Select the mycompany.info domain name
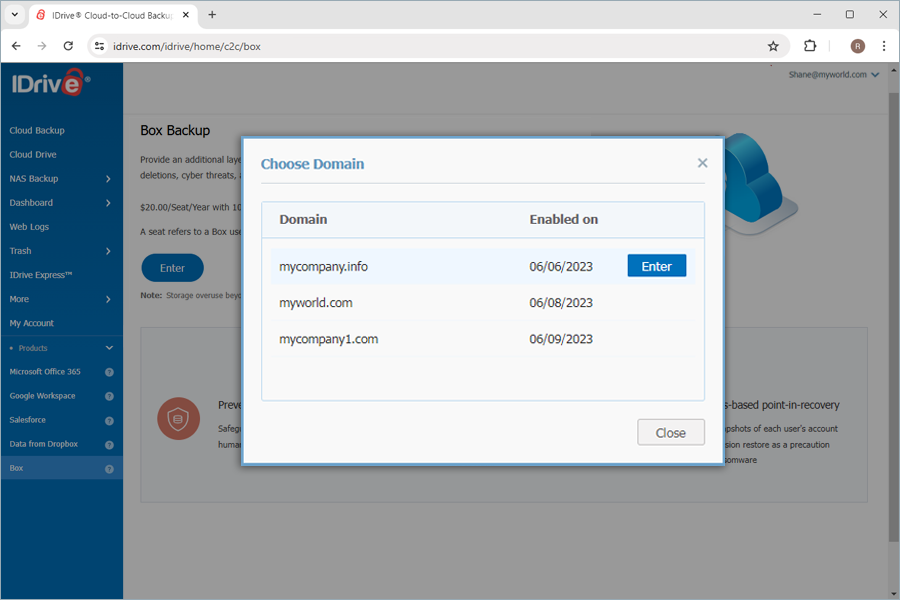Image resolution: width=900 pixels, height=600 pixels. click(323, 266)
